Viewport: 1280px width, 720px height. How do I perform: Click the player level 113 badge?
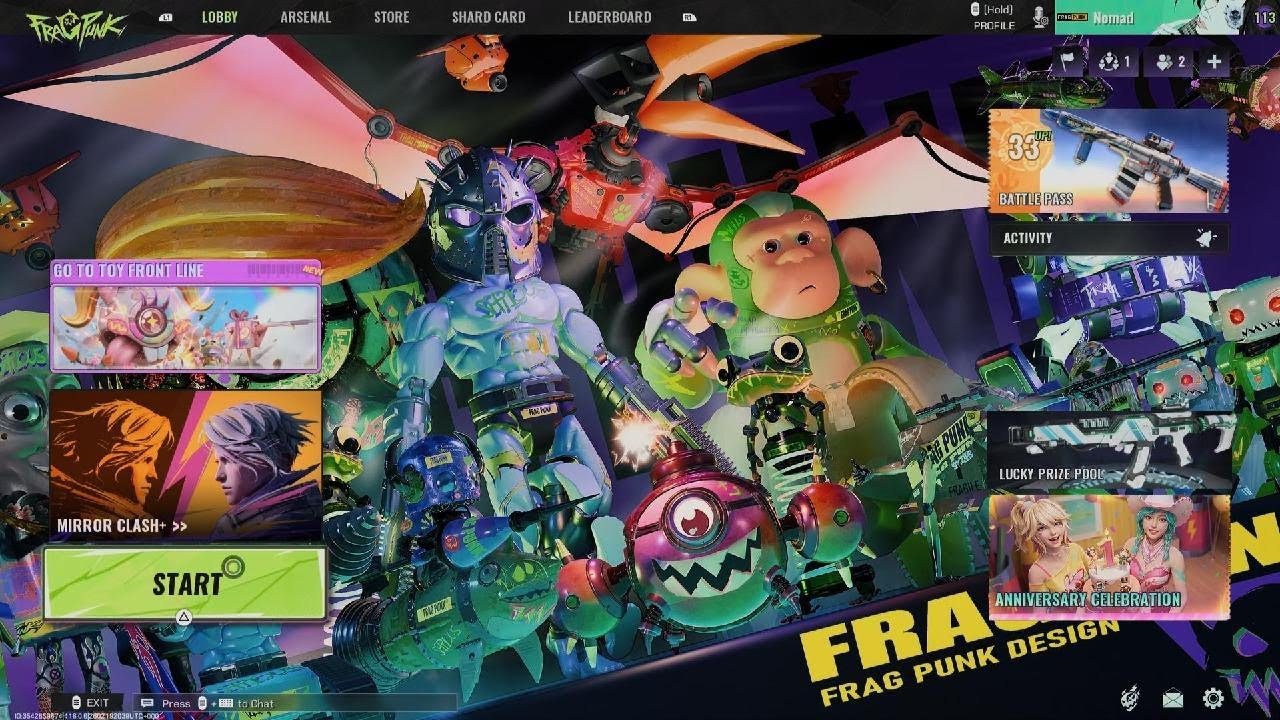coord(1265,17)
